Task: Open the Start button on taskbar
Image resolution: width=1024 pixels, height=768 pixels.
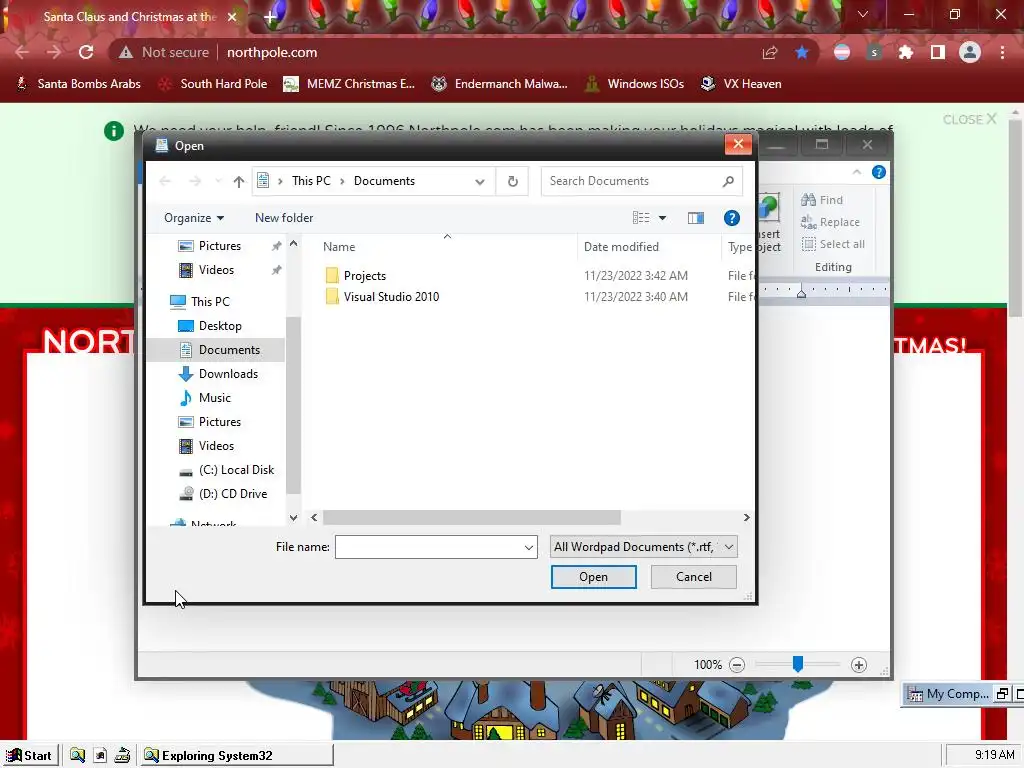Action: 29,756
